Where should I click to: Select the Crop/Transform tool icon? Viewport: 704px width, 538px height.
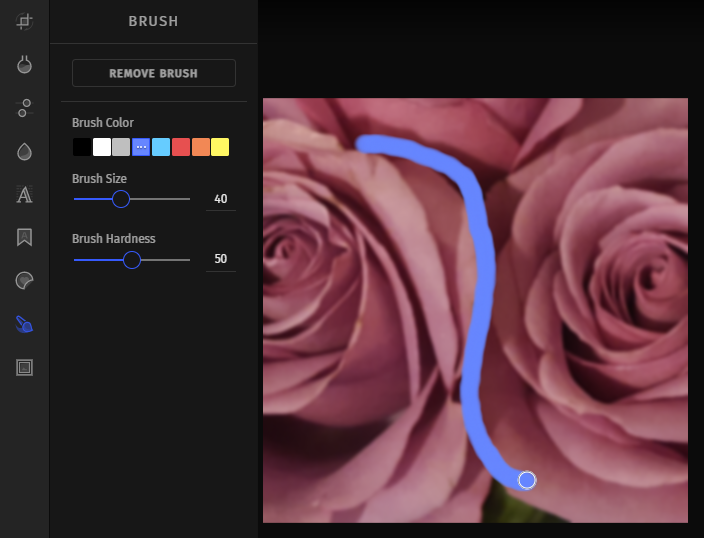[x=24, y=21]
